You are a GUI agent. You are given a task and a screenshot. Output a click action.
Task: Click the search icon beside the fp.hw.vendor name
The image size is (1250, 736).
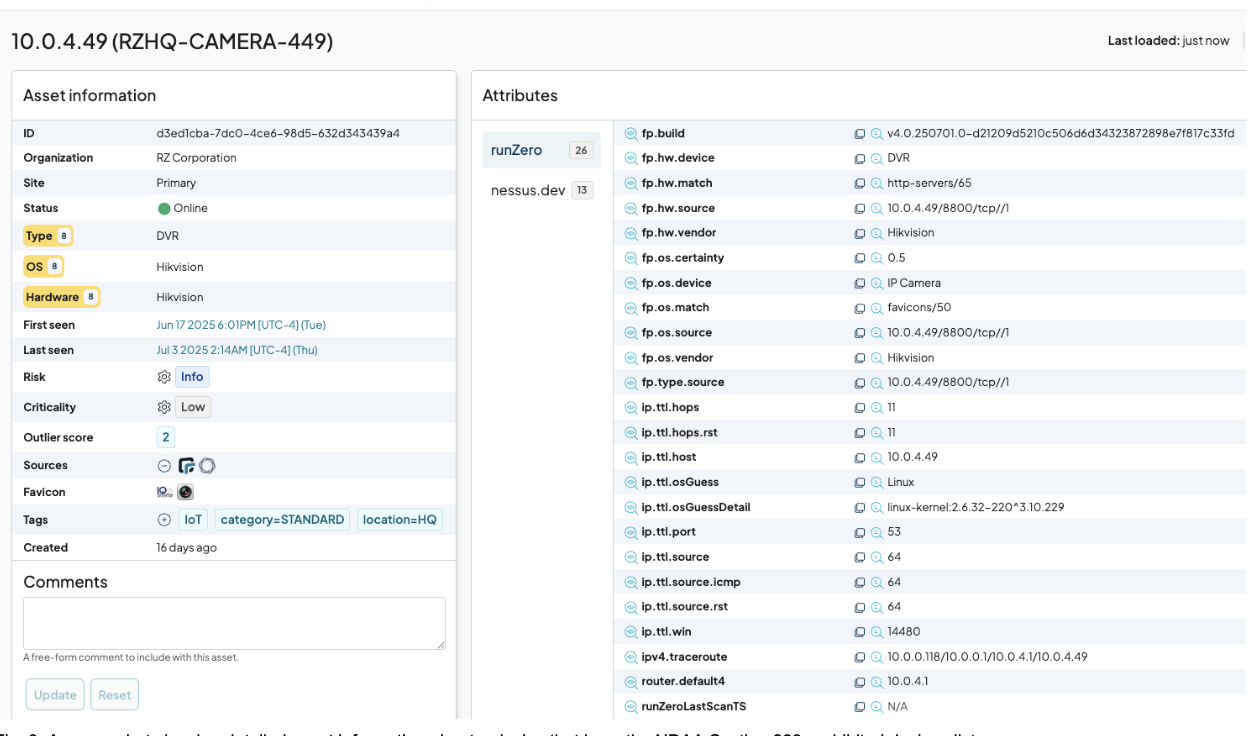(x=631, y=233)
